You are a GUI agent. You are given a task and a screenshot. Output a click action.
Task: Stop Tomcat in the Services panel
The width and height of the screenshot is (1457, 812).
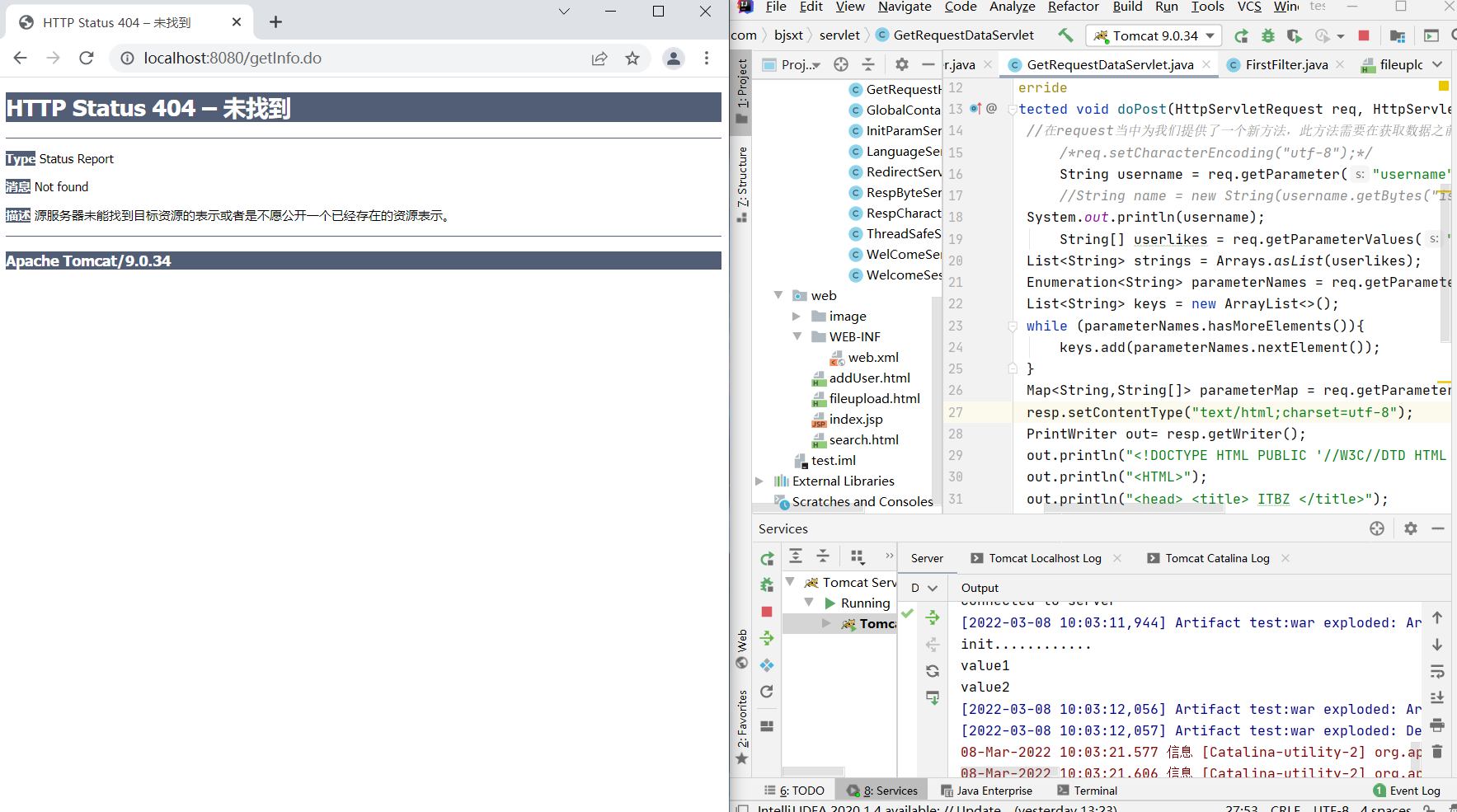(x=767, y=612)
